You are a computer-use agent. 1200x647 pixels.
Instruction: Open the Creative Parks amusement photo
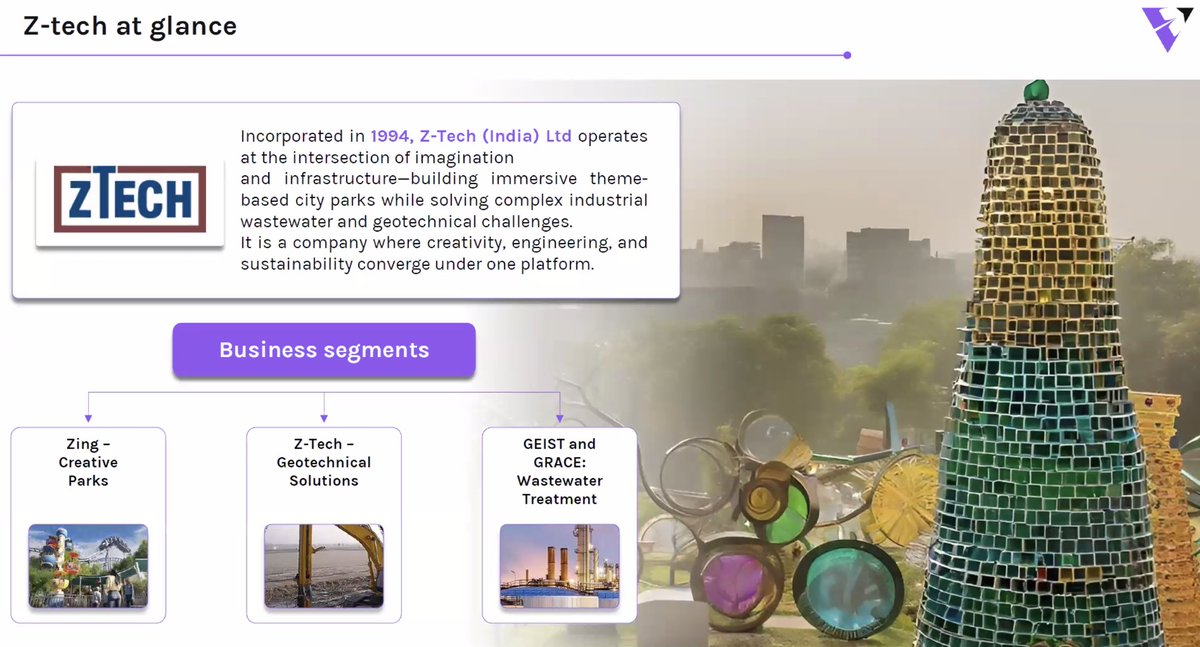88,566
